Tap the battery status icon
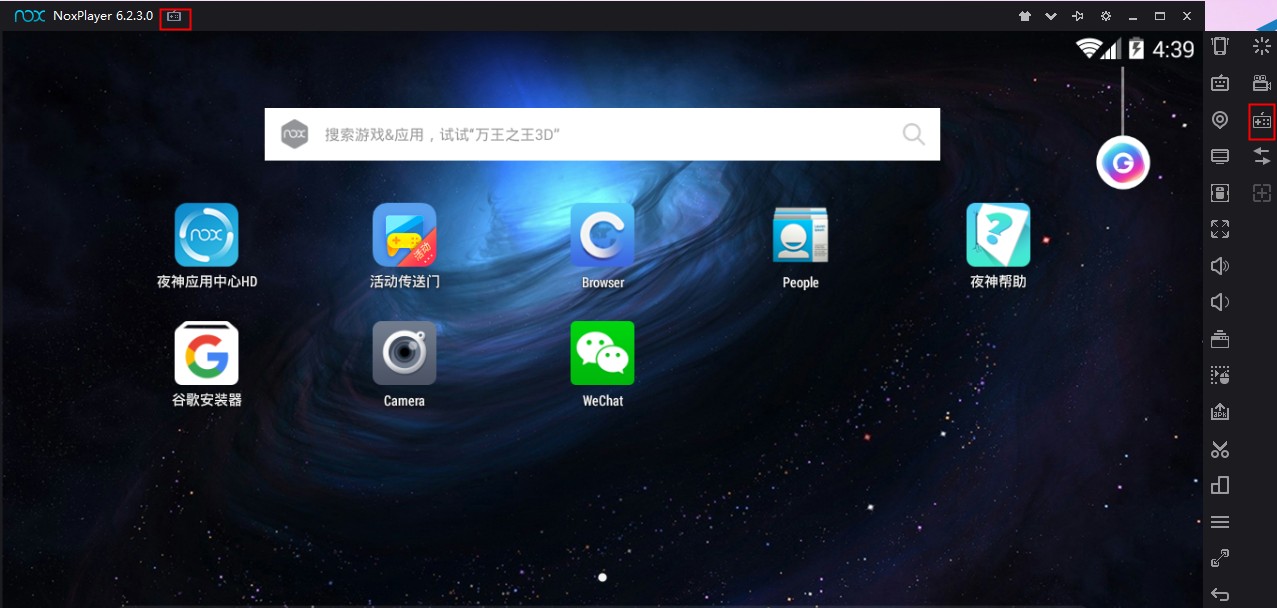This screenshot has height=608, width=1277. pos(1137,48)
